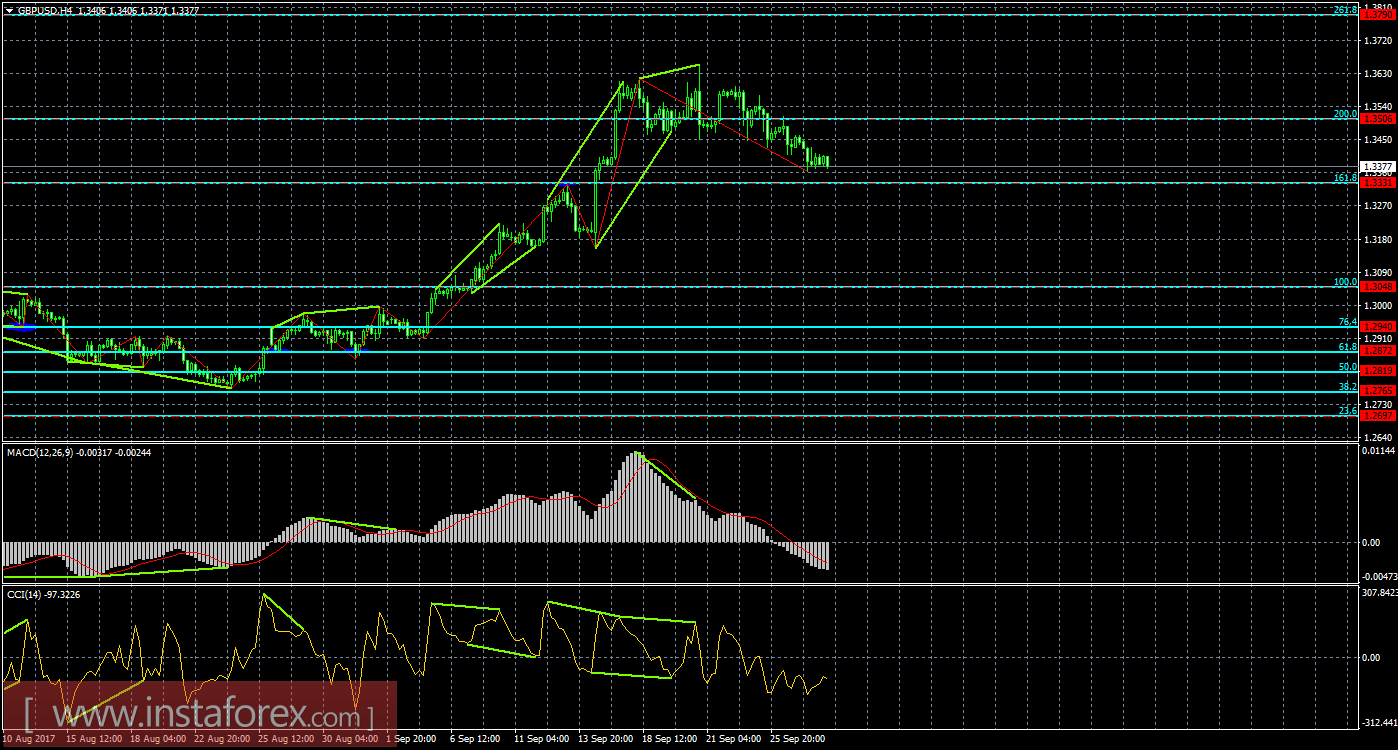Image resolution: width=1398 pixels, height=750 pixels.
Task: Select the 261.8 Fibonacci extension label
Action: pos(1346,10)
